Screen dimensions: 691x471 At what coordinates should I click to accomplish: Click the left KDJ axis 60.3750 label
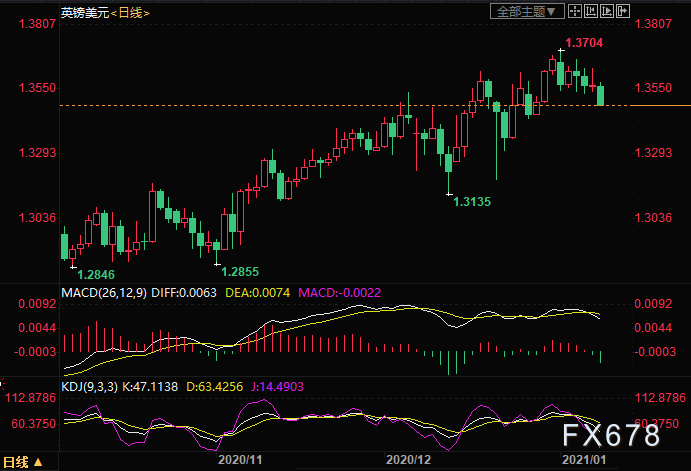point(34,423)
